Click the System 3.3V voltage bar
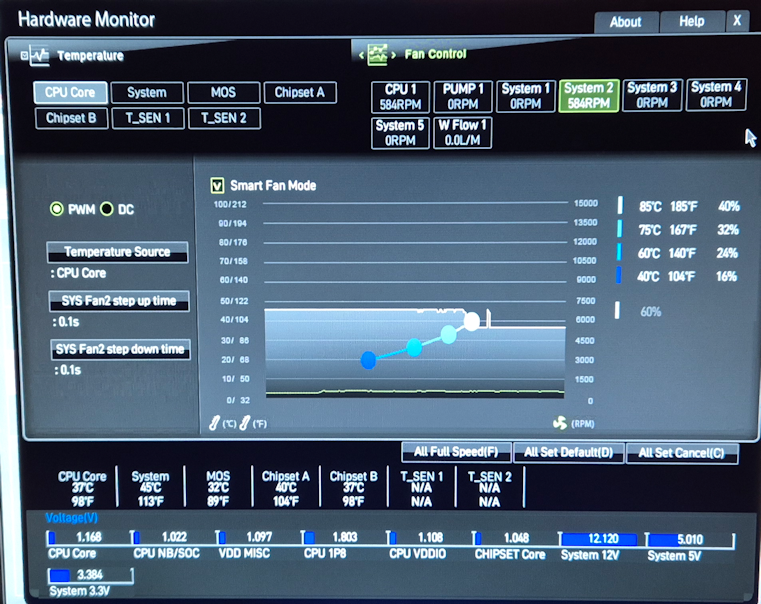 pyautogui.click(x=90, y=575)
